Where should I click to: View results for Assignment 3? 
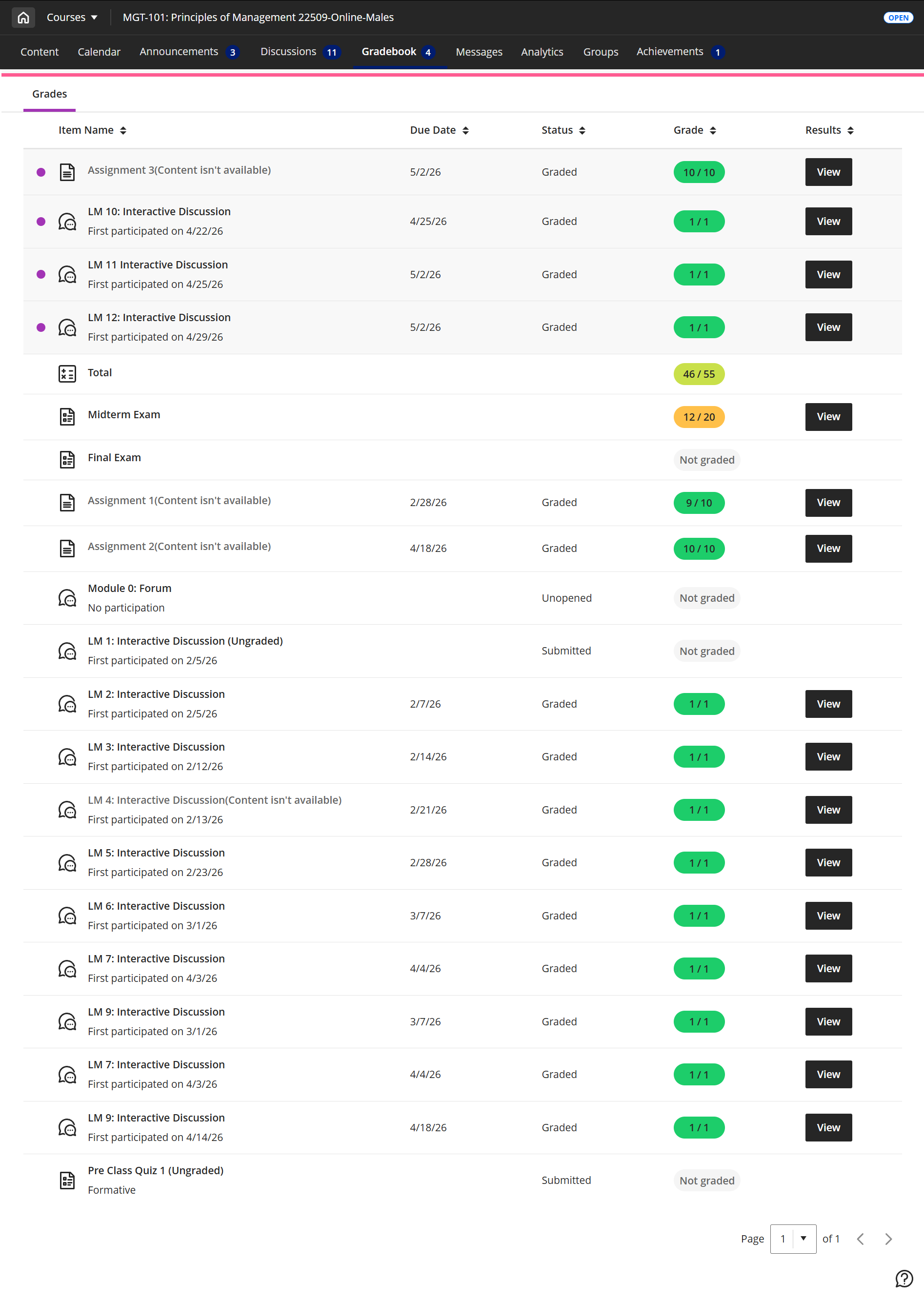click(828, 172)
